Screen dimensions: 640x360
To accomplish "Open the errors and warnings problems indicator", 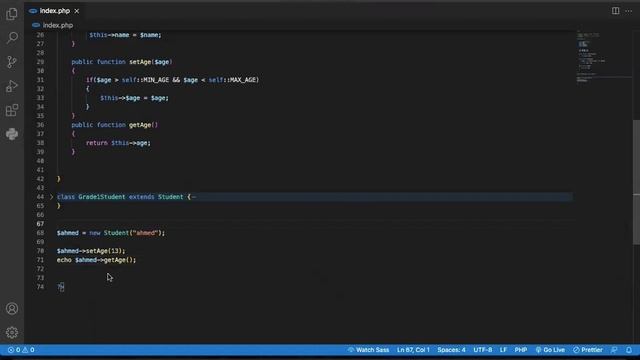I will pyautogui.click(x=21, y=350).
